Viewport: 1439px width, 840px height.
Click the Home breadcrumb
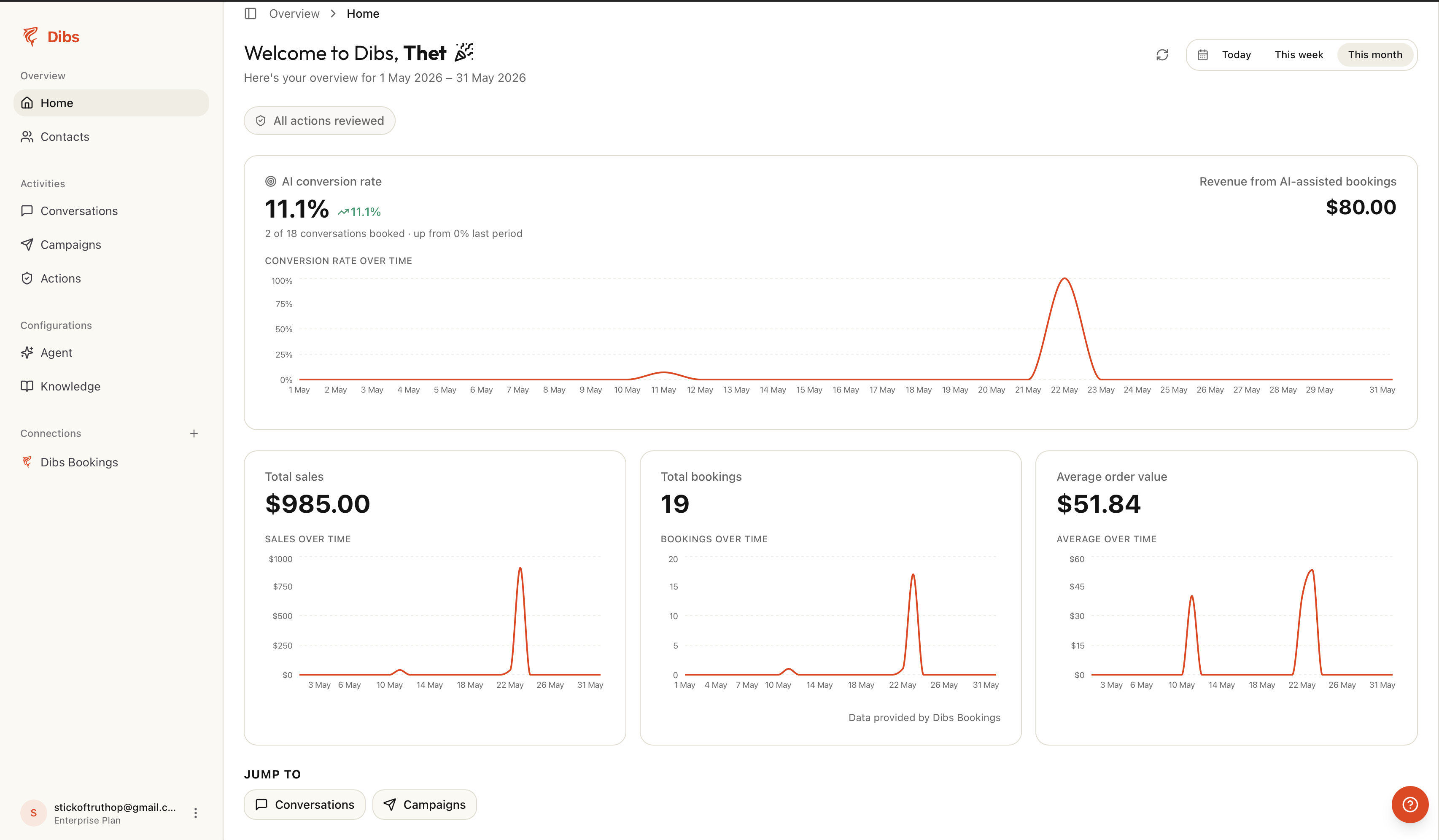pyautogui.click(x=363, y=14)
